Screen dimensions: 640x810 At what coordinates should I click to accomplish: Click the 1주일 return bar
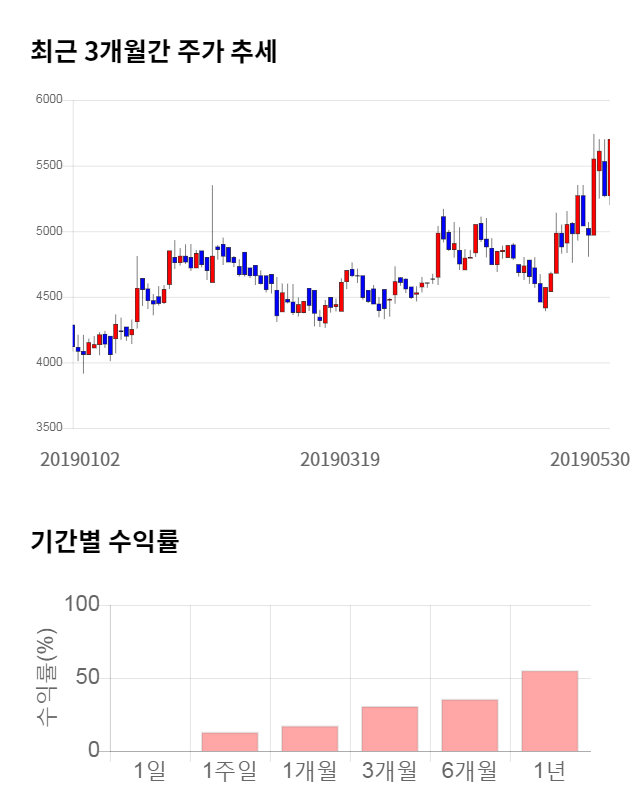pos(230,742)
